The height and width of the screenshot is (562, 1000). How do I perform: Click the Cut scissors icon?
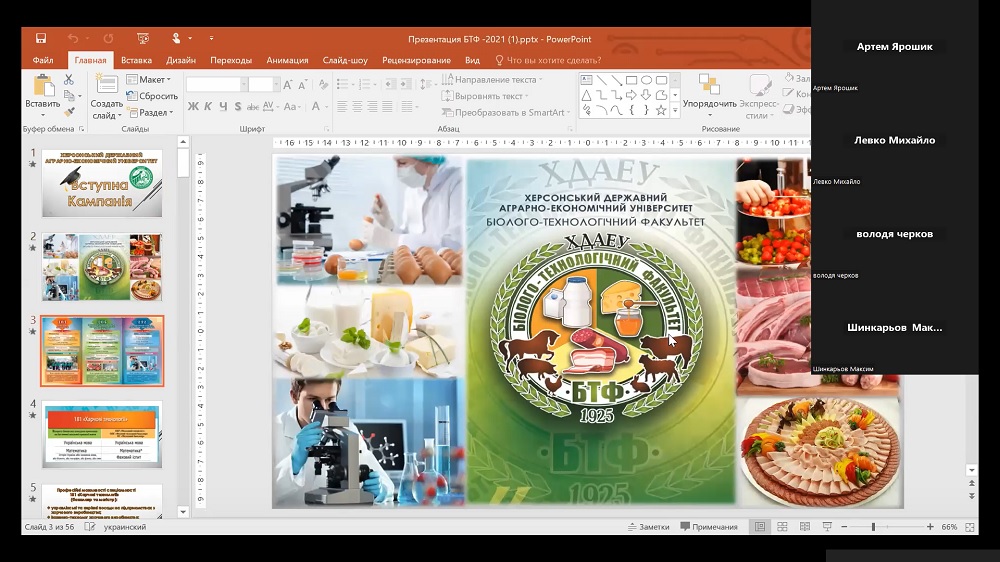click(x=69, y=80)
